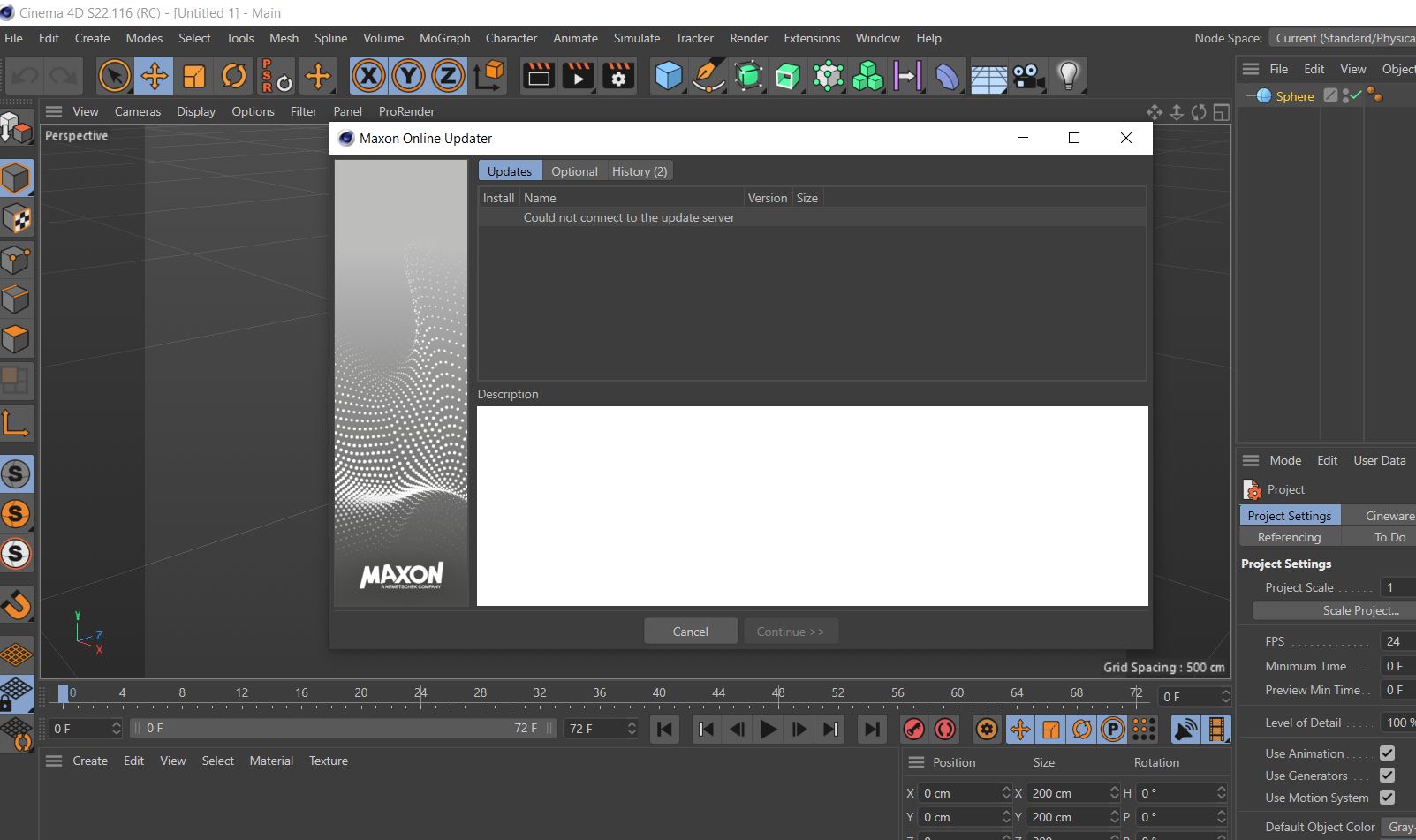The height and width of the screenshot is (840, 1416).
Task: Add a Light object
Action: [x=1068, y=76]
